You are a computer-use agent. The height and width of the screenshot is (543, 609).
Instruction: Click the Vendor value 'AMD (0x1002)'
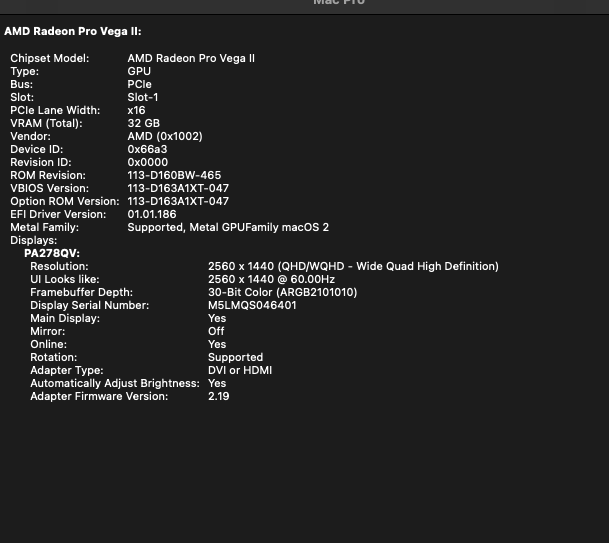[x=165, y=136]
